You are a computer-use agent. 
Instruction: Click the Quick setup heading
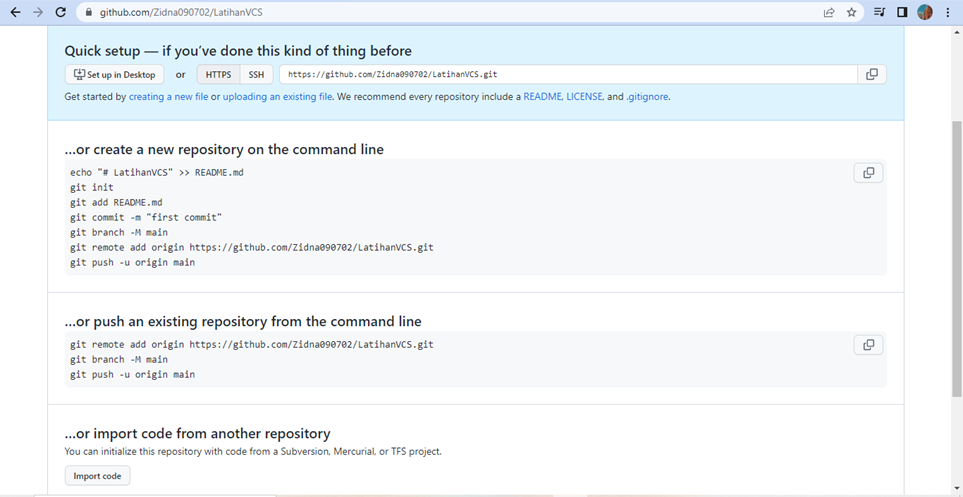pos(238,51)
